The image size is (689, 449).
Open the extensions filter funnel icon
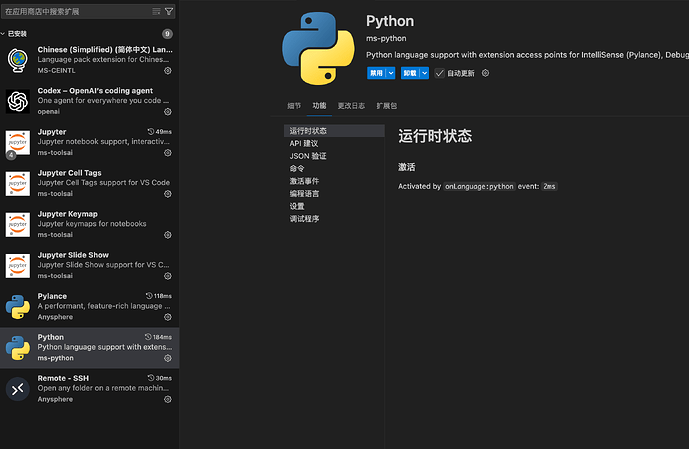coord(169,11)
